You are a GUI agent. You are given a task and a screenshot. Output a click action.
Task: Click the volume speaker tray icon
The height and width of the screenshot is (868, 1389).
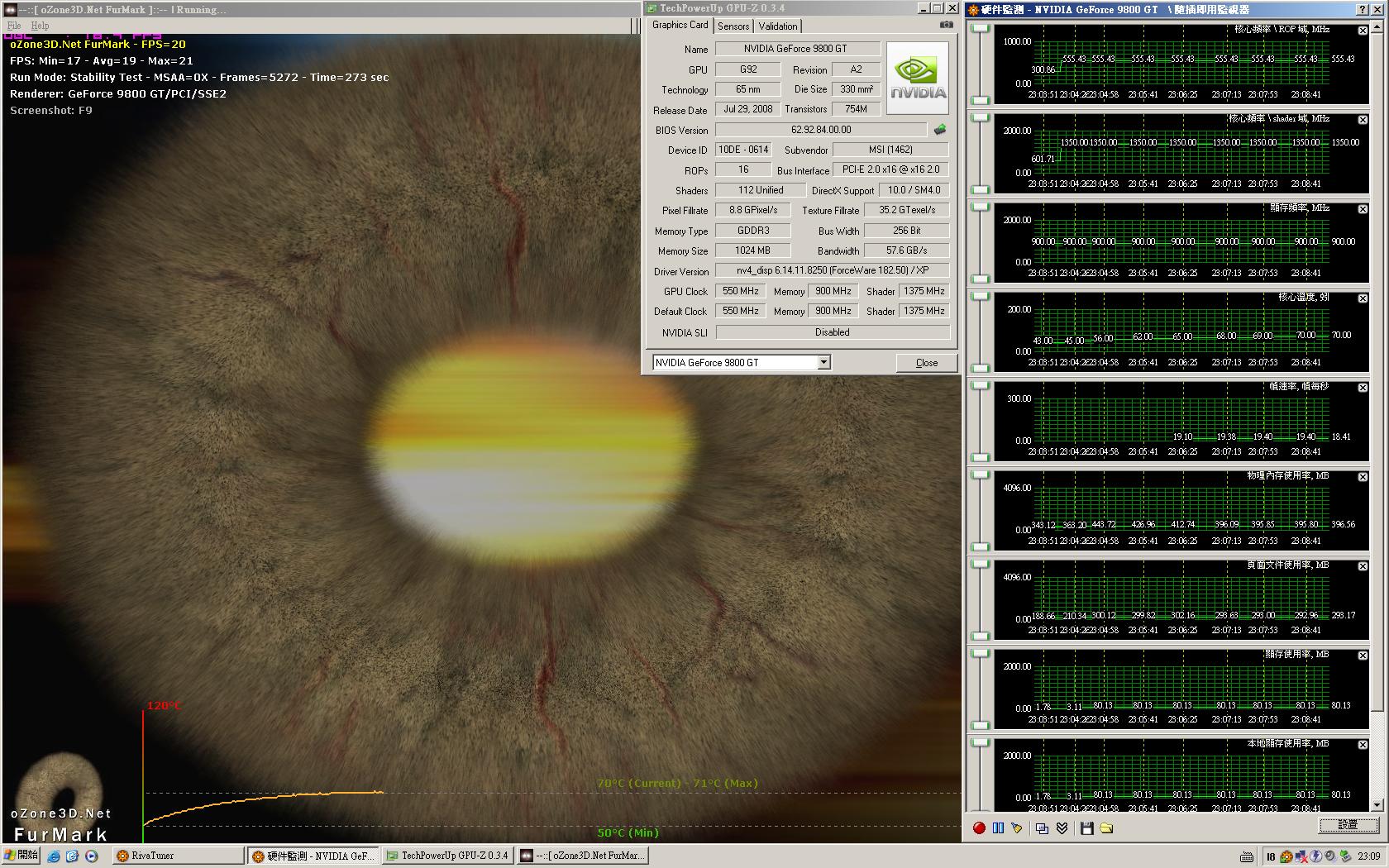(x=1330, y=856)
